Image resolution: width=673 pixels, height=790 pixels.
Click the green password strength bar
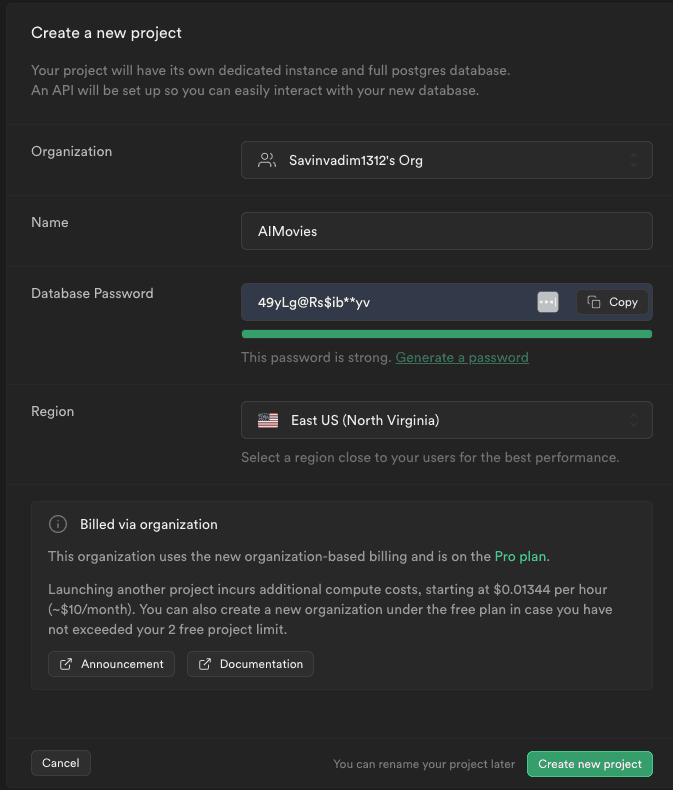pos(446,334)
